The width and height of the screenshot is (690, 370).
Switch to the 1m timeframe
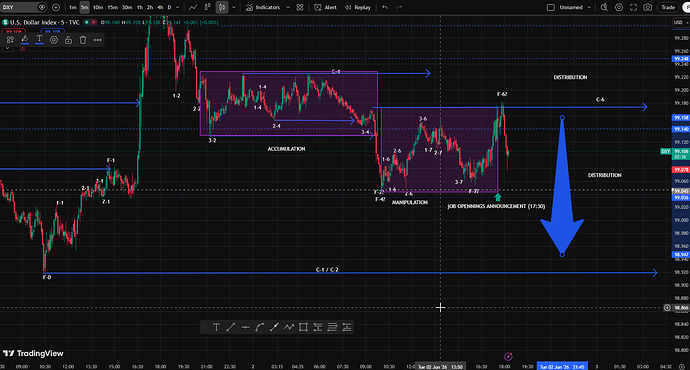pos(73,7)
